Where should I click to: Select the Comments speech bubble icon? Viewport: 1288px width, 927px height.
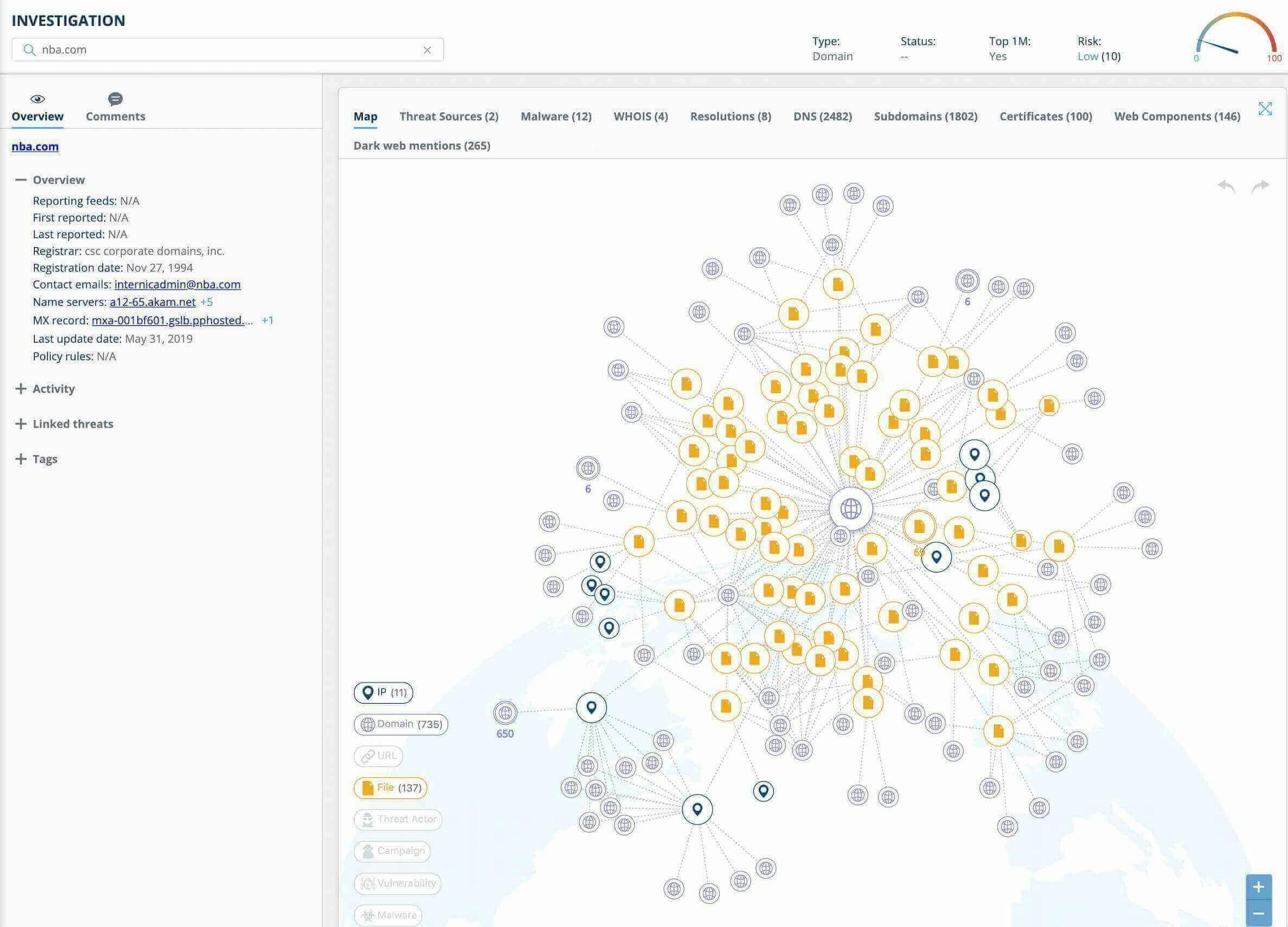116,99
